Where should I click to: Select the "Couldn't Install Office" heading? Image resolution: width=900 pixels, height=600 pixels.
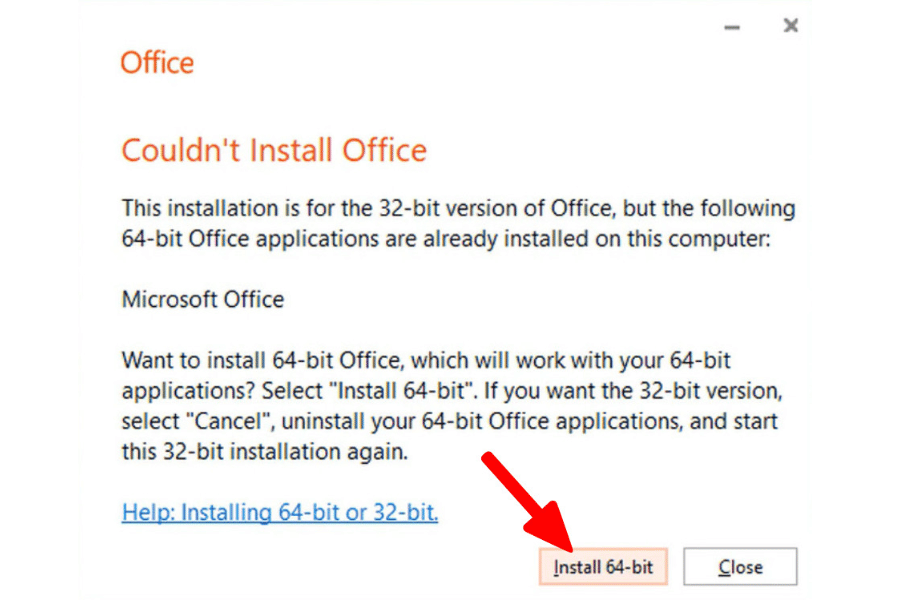274,151
